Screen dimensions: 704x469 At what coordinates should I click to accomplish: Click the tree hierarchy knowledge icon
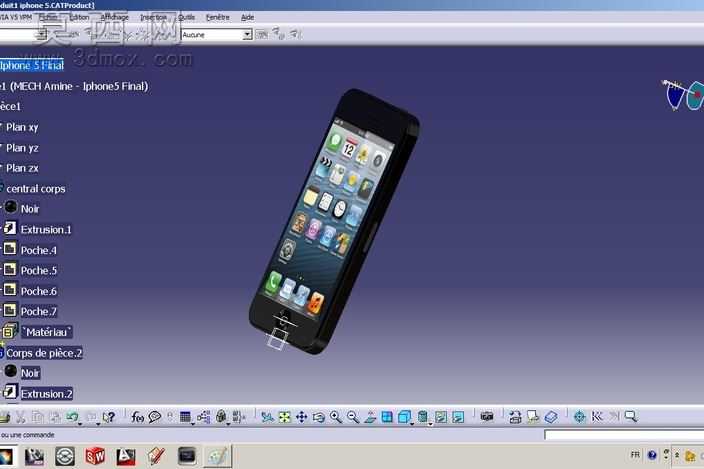tap(203, 417)
